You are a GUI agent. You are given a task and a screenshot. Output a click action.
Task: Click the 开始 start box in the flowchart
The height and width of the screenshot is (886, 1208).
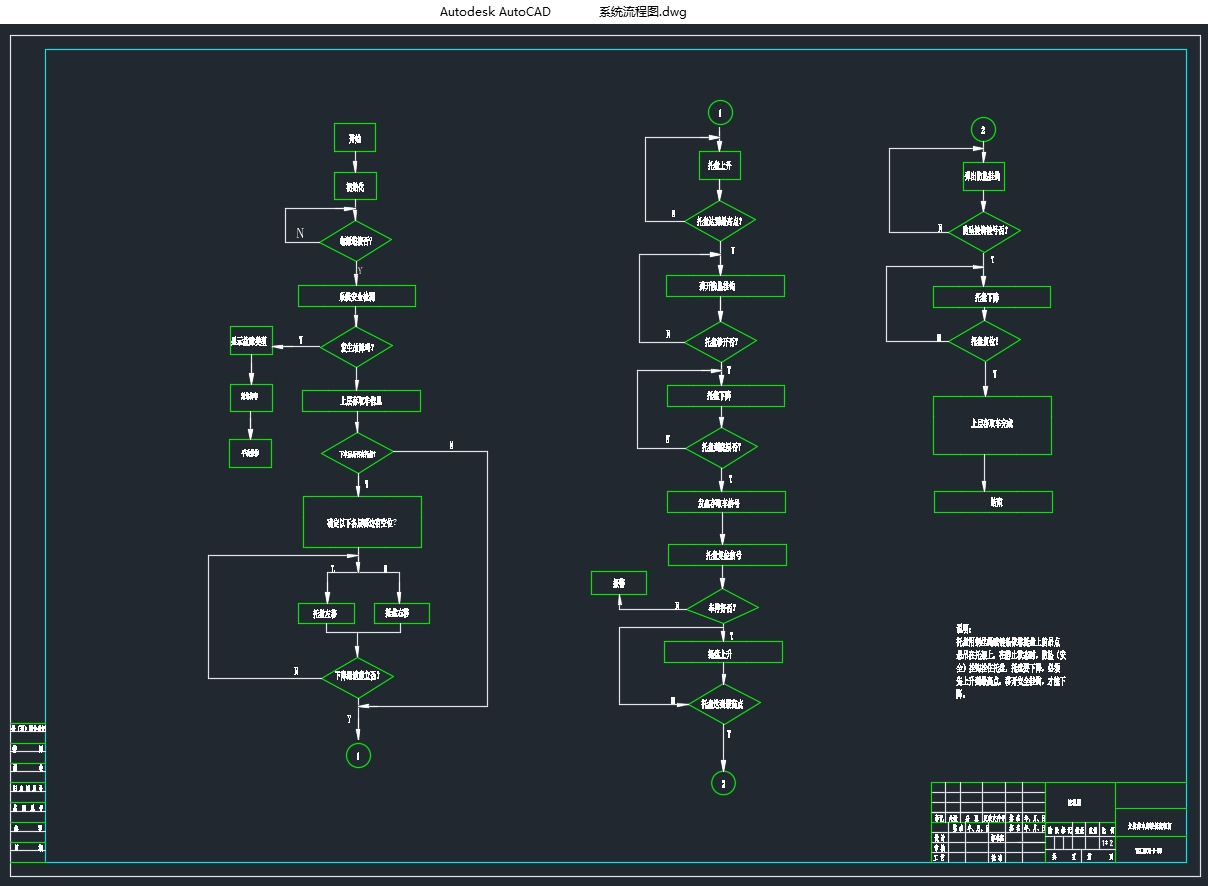click(354, 138)
